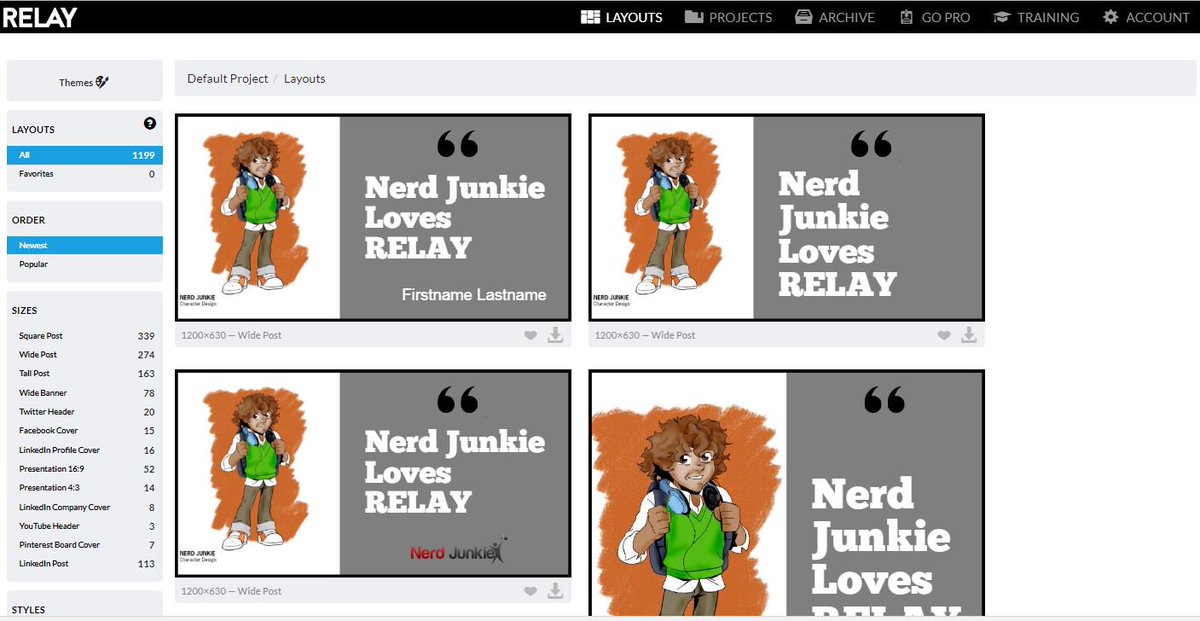Open the ACCOUNT menu item
1200x621 pixels.
[x=1146, y=17]
